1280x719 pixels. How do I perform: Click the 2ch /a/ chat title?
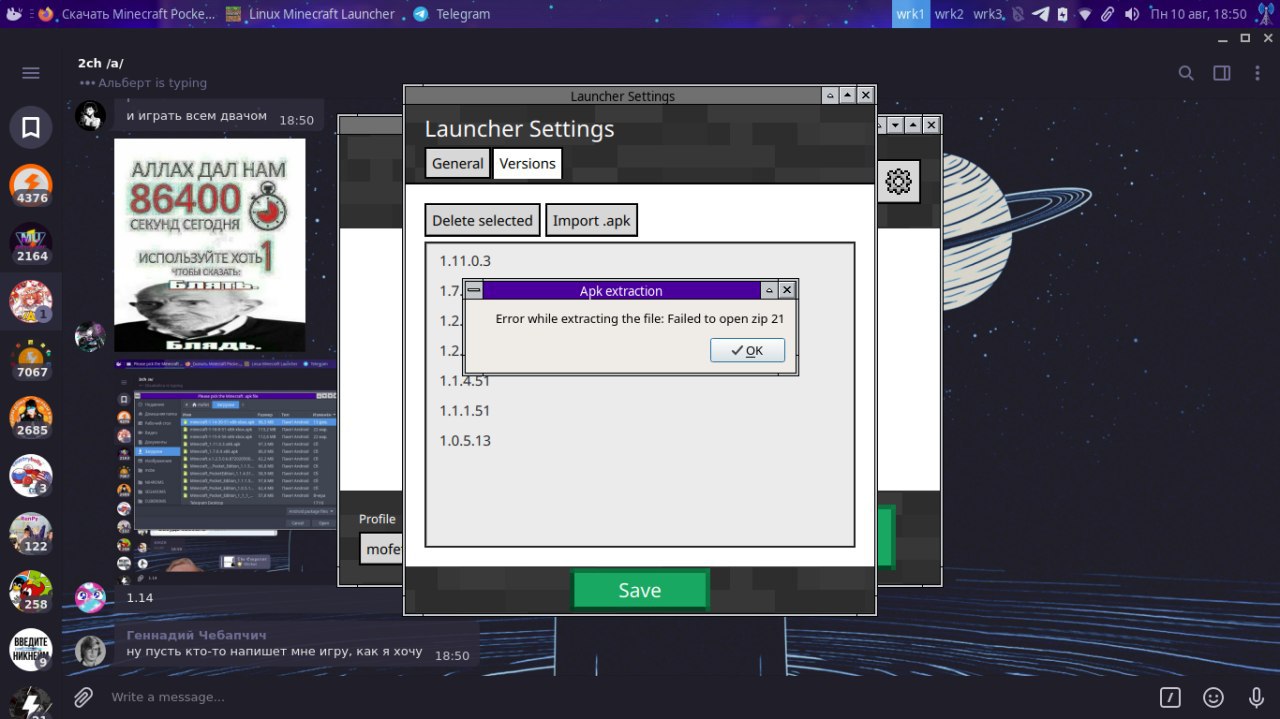101,63
